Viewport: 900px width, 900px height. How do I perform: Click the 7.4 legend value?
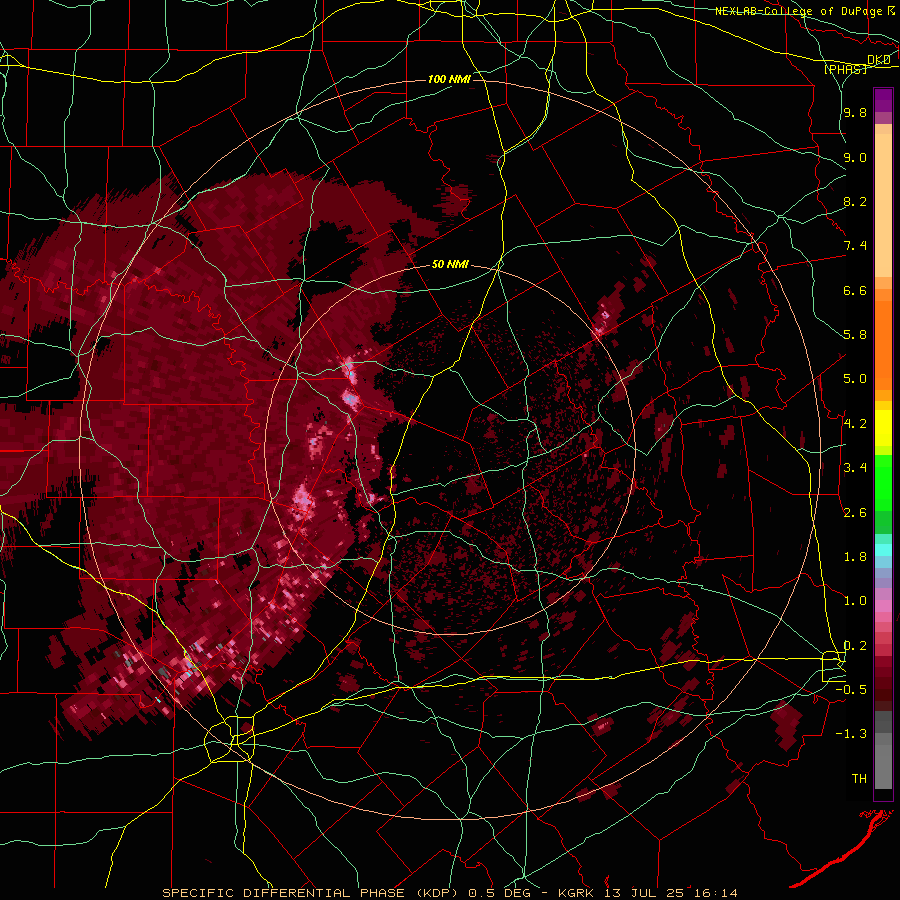coord(855,246)
